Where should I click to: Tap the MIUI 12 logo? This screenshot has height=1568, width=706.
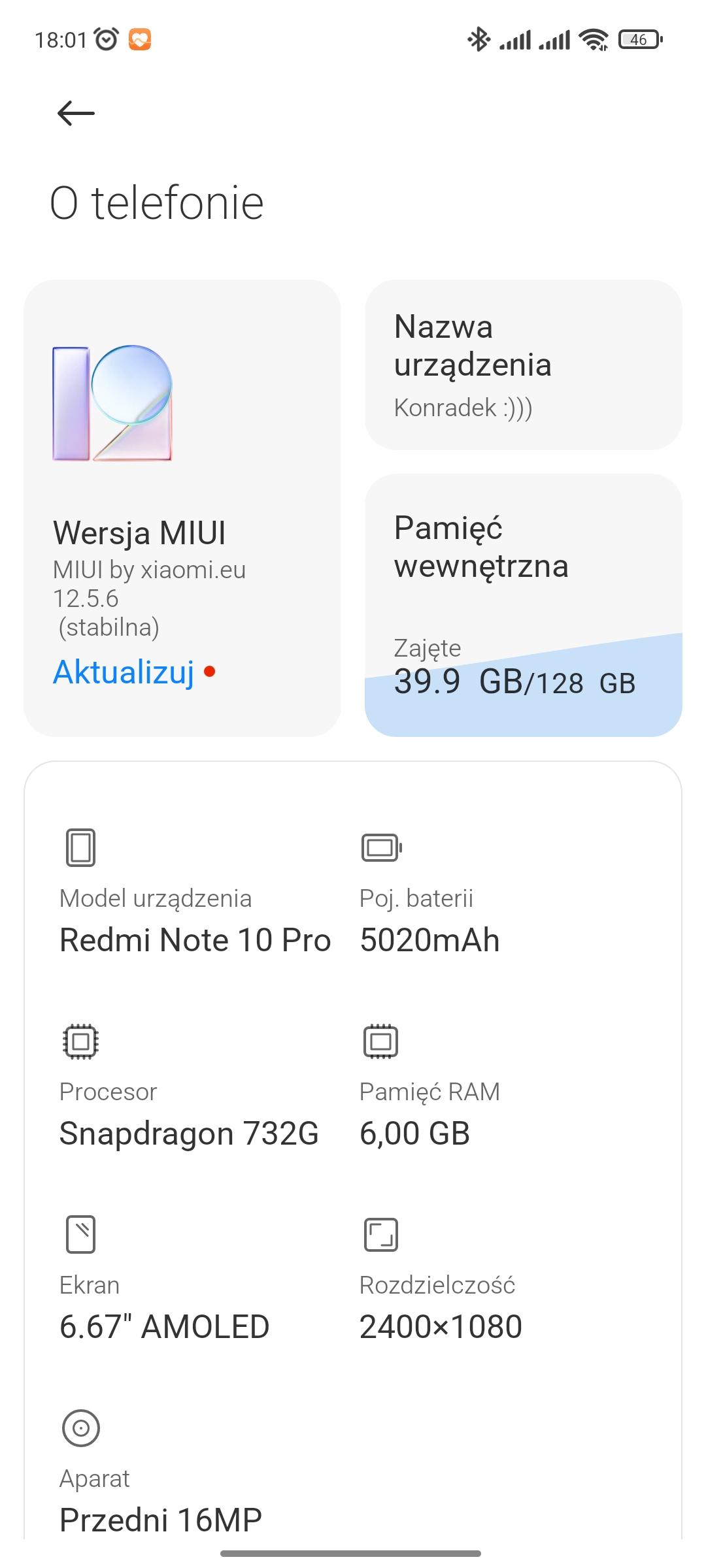click(112, 403)
